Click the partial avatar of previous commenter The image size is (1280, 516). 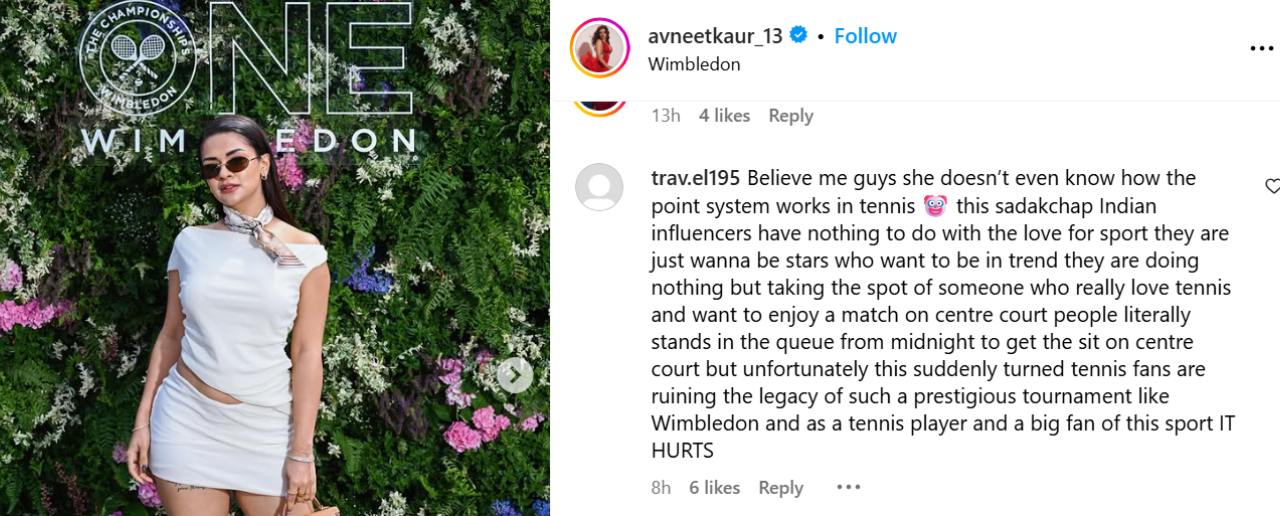[x=600, y=106]
